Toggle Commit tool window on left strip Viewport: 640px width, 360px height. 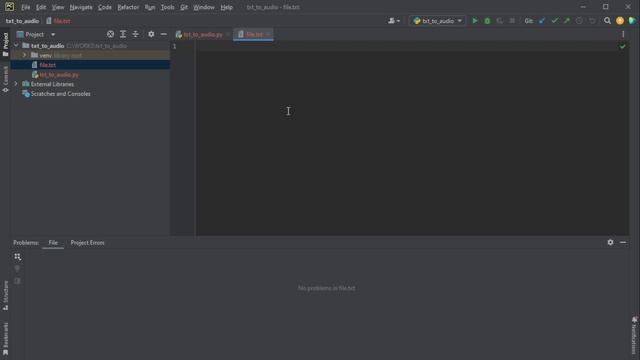click(5, 79)
